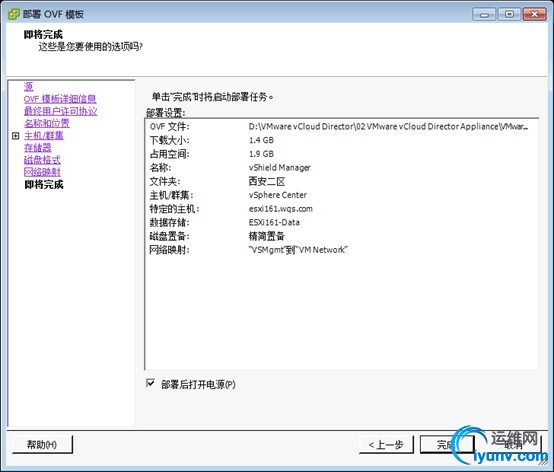Image resolution: width=554 pixels, height=472 pixels.
Task: Select the current 即将完成 step
Action: [44, 184]
